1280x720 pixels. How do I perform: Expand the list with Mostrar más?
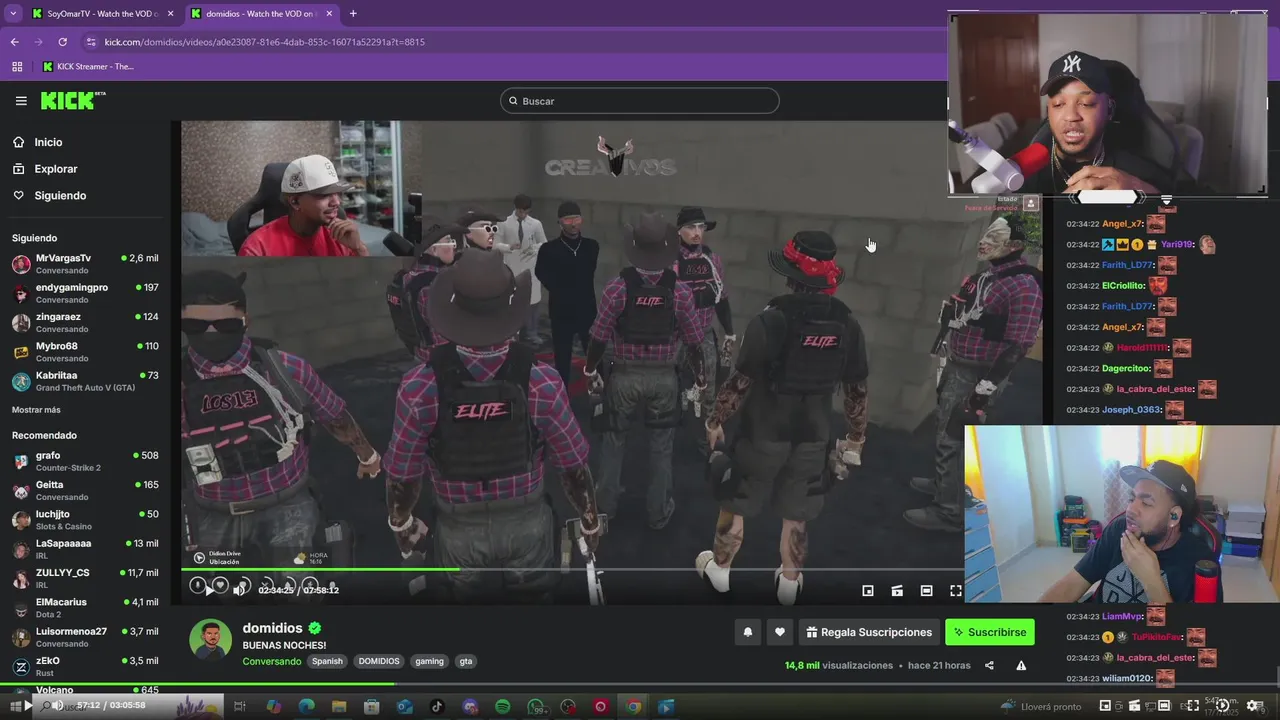point(36,410)
